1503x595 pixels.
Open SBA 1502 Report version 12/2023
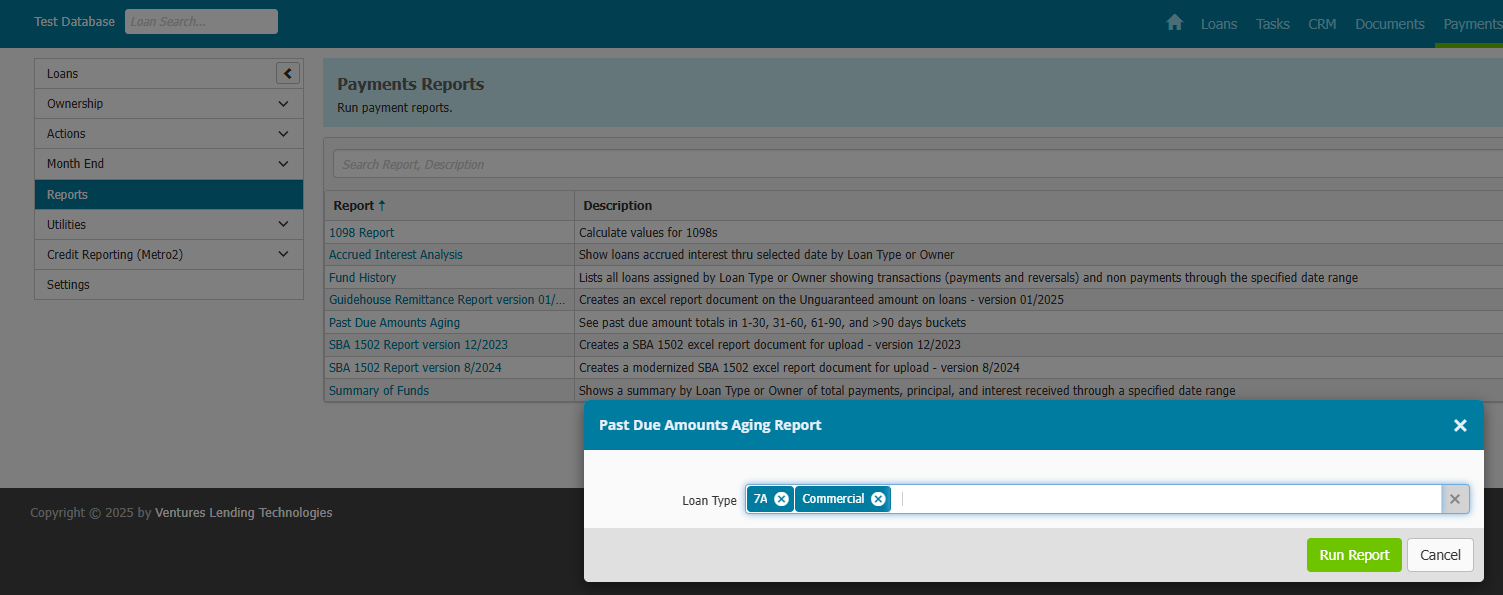click(418, 345)
